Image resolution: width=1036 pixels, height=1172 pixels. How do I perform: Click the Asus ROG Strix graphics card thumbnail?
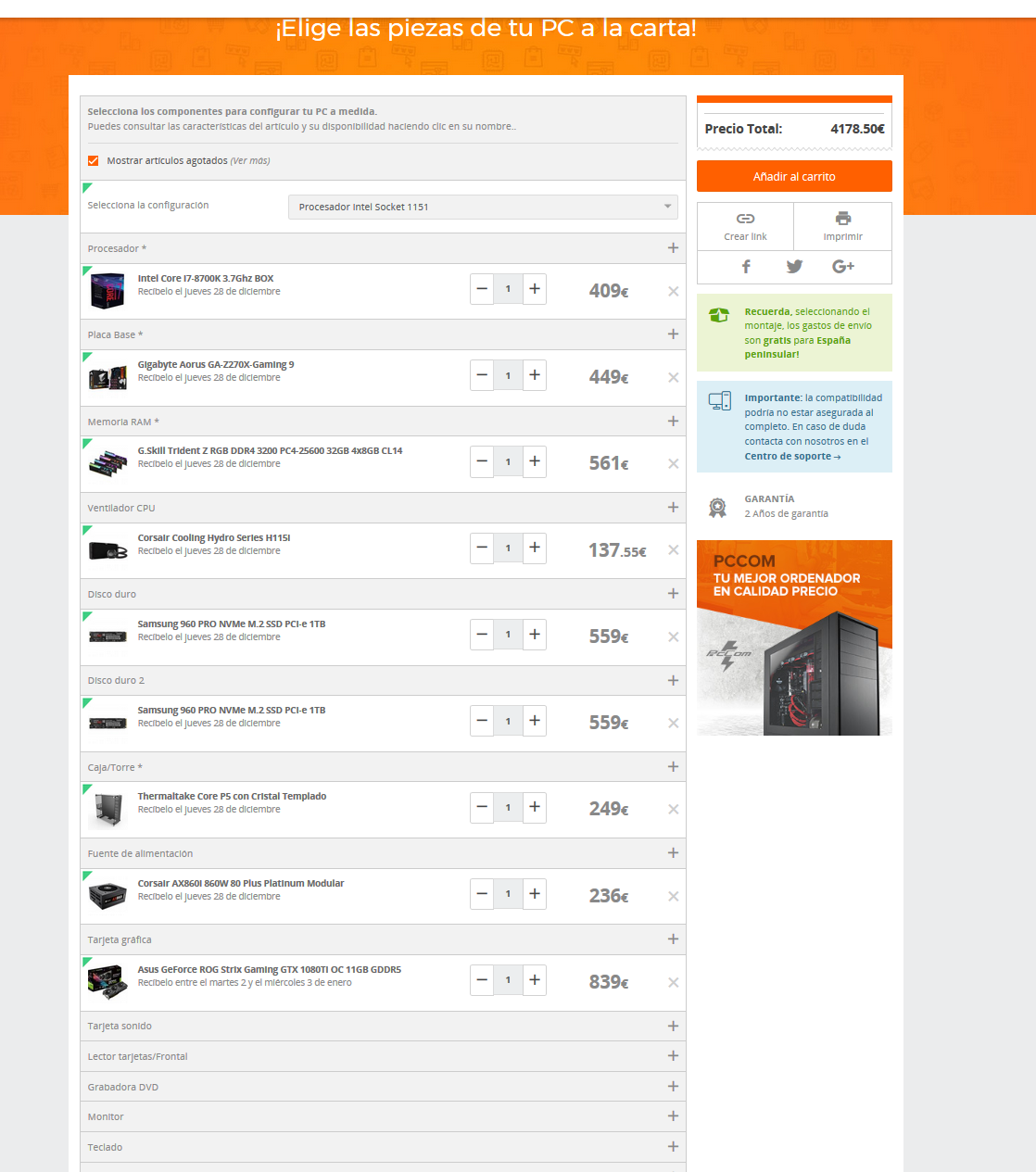pos(107,982)
